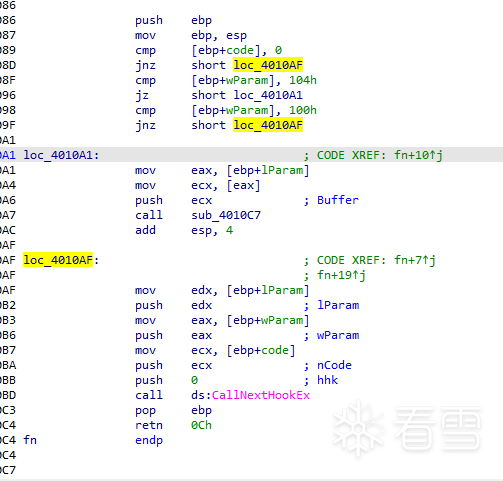503x481 pixels.
Task: Click the 'push 0' operand
Action: (194, 380)
